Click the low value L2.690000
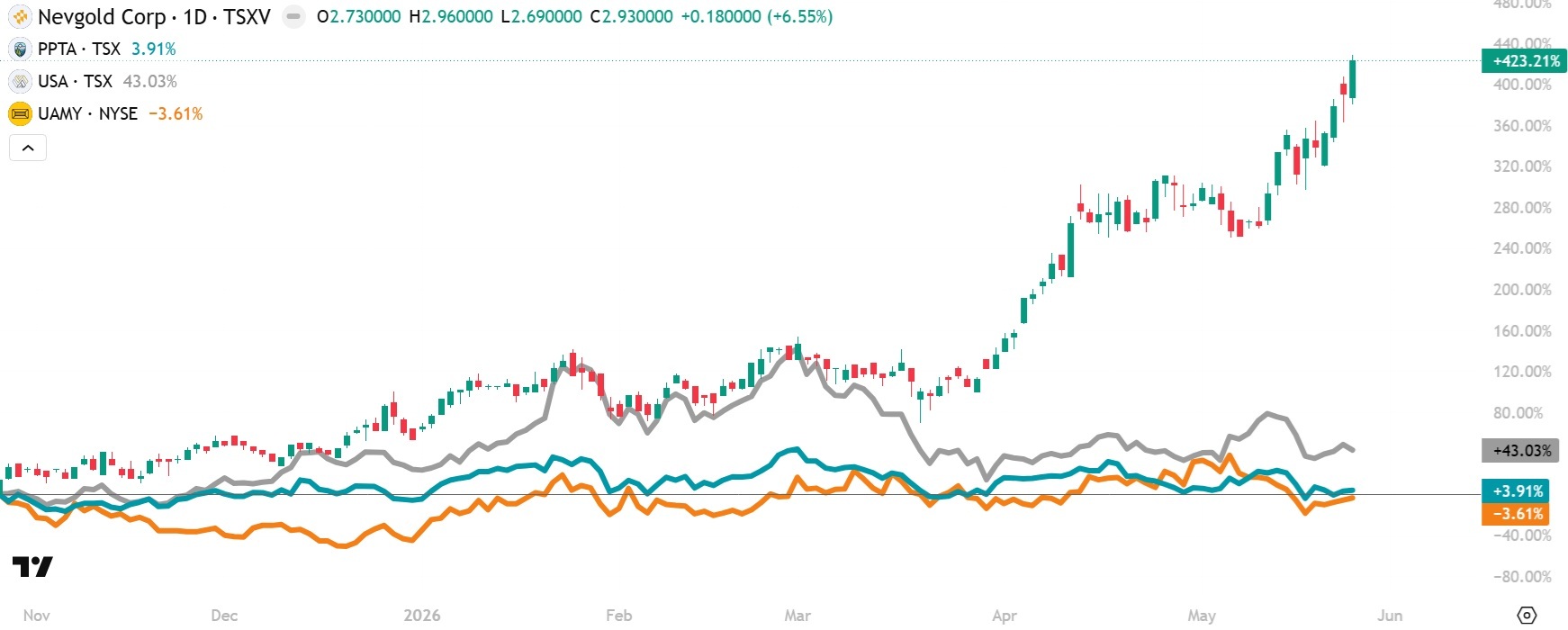The height and width of the screenshot is (630, 1568). tap(541, 16)
